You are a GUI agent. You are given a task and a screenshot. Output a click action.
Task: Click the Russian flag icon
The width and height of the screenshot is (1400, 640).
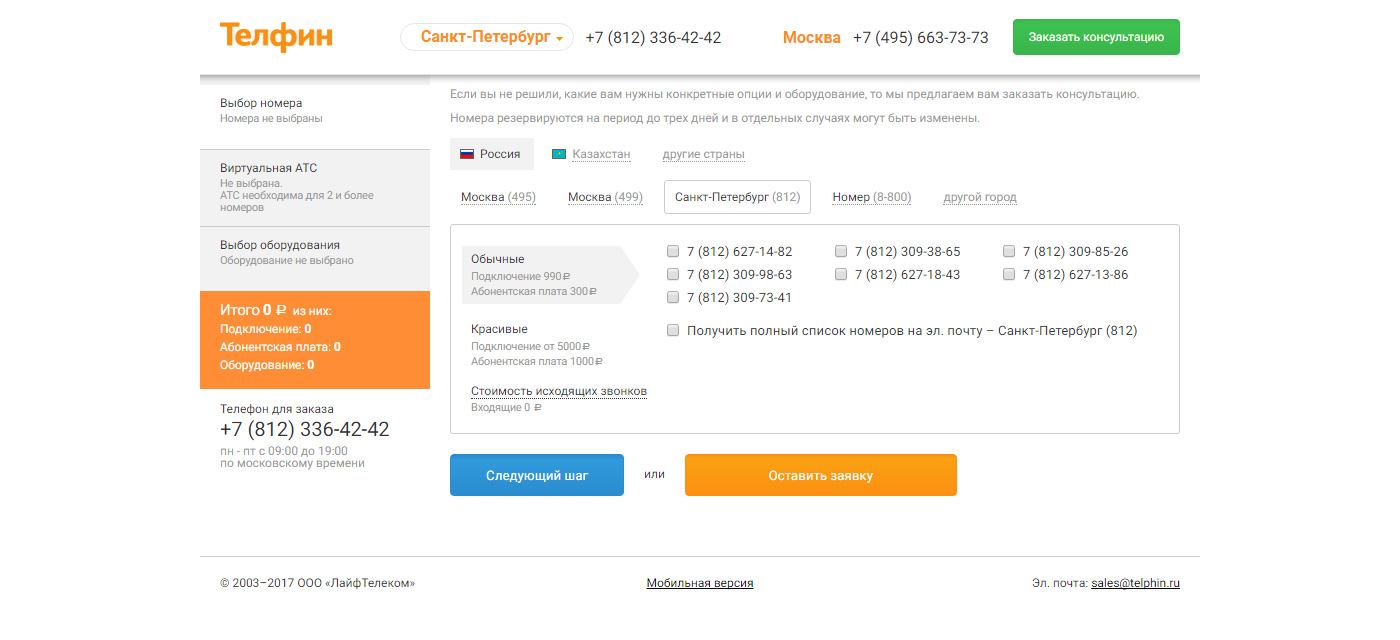(466, 154)
